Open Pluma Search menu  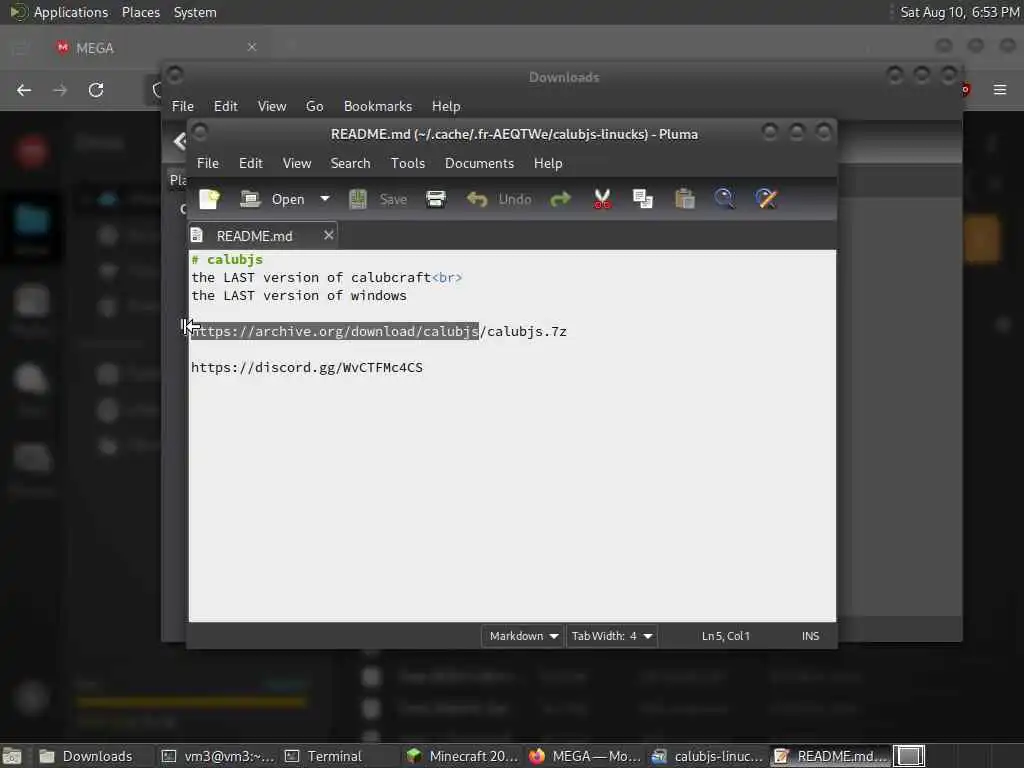coord(350,163)
